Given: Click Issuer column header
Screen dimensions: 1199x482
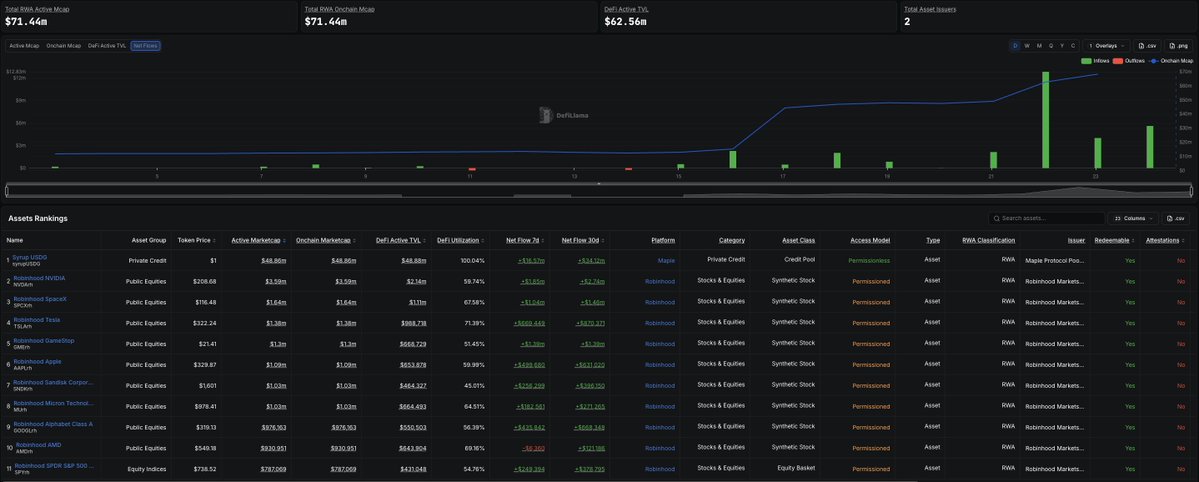Looking at the screenshot, I should tap(1077, 240).
